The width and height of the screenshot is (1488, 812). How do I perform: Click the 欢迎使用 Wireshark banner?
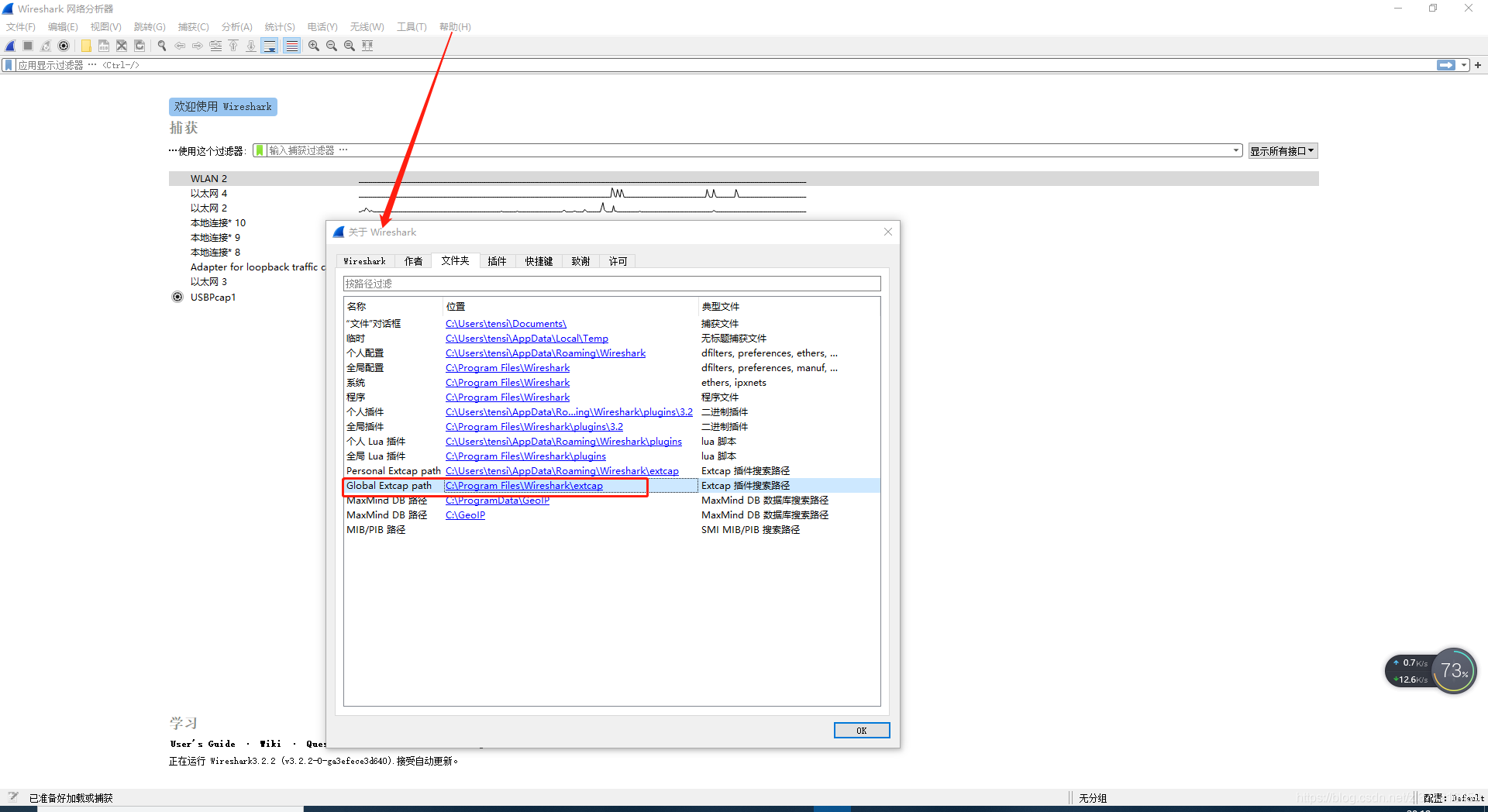pyautogui.click(x=223, y=107)
